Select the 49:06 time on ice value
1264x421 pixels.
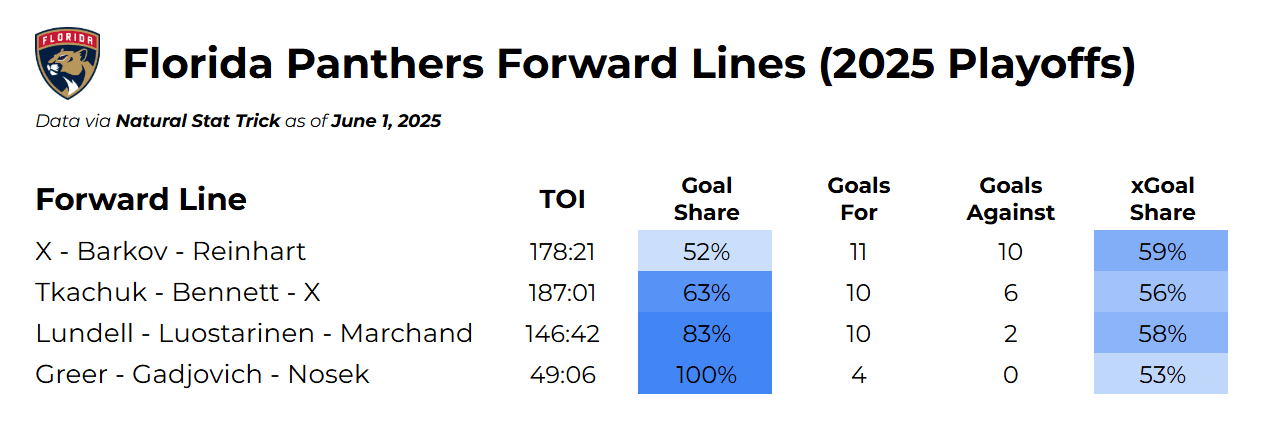563,374
